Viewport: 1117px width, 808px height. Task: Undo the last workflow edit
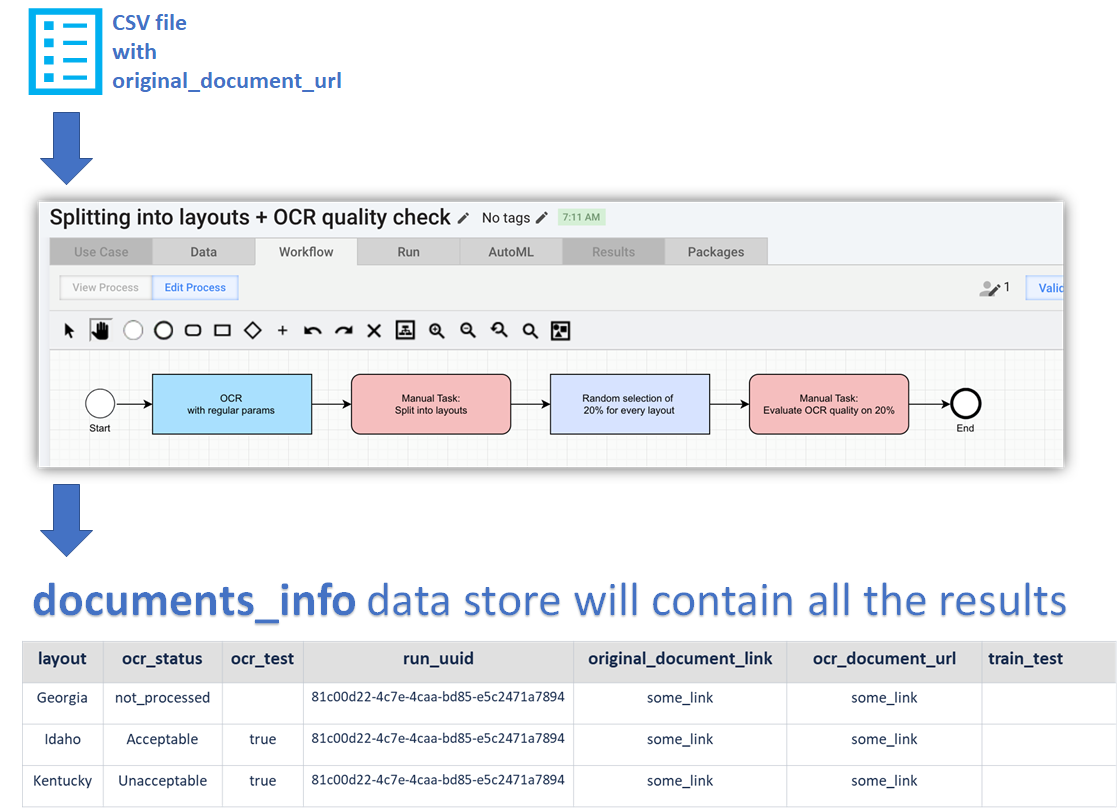[x=313, y=331]
